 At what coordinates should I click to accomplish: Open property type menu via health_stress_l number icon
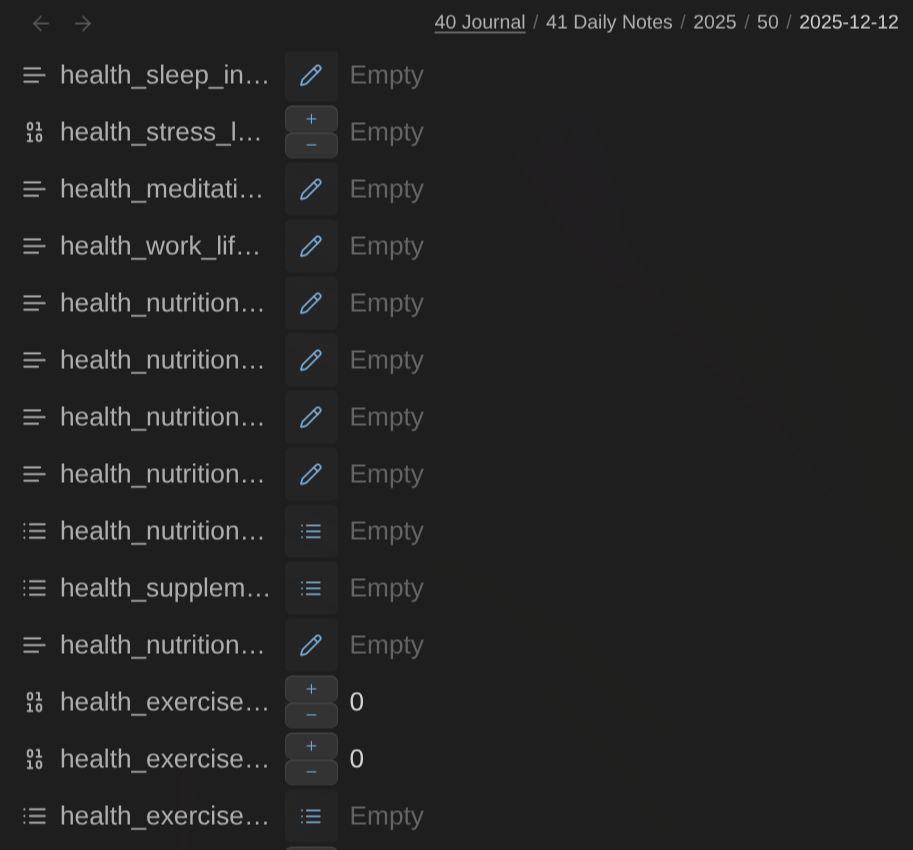34,133
